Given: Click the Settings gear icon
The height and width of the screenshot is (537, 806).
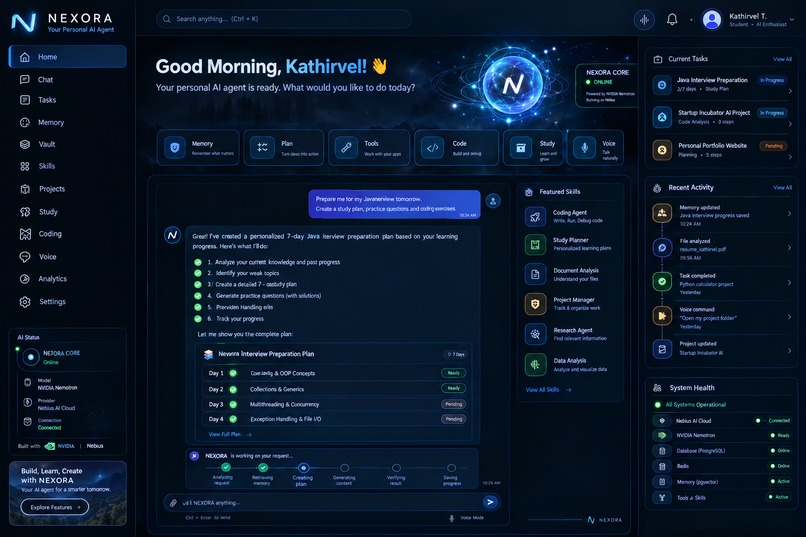Looking at the screenshot, I should (25, 302).
